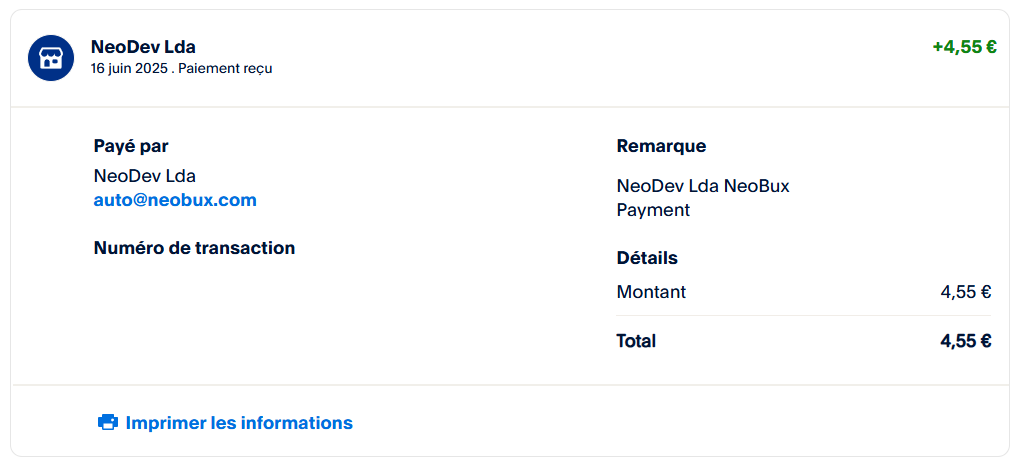Open the auto@neobux.com email link
The image size is (1013, 465).
point(175,200)
